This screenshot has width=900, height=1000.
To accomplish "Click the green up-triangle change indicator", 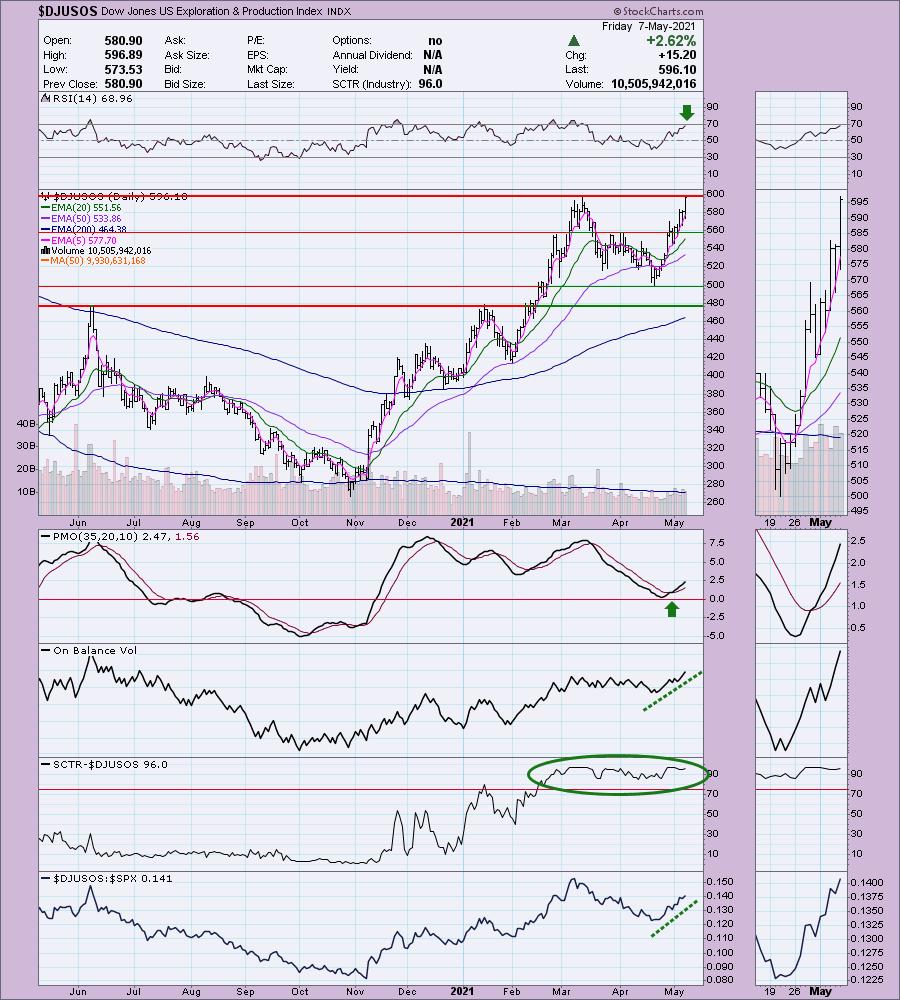I will click(574, 41).
